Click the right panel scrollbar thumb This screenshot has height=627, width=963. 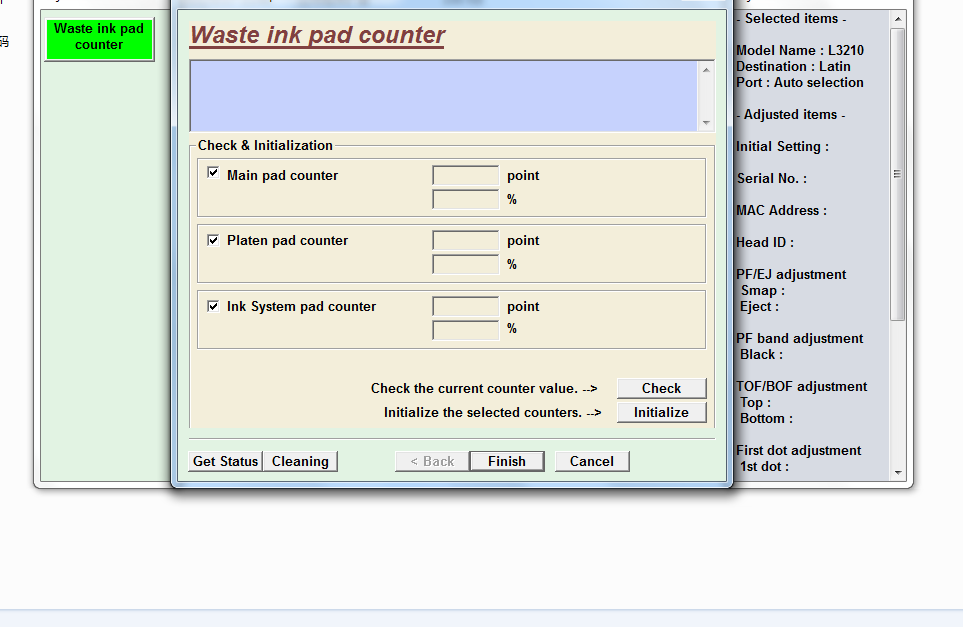(x=898, y=174)
